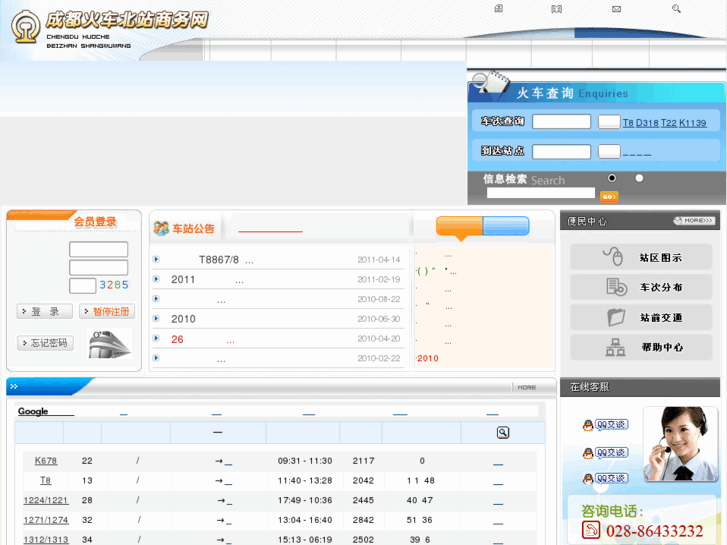Open train T8 in the timetable list
Image resolution: width=727 pixels, height=545 pixels.
[x=45, y=481]
